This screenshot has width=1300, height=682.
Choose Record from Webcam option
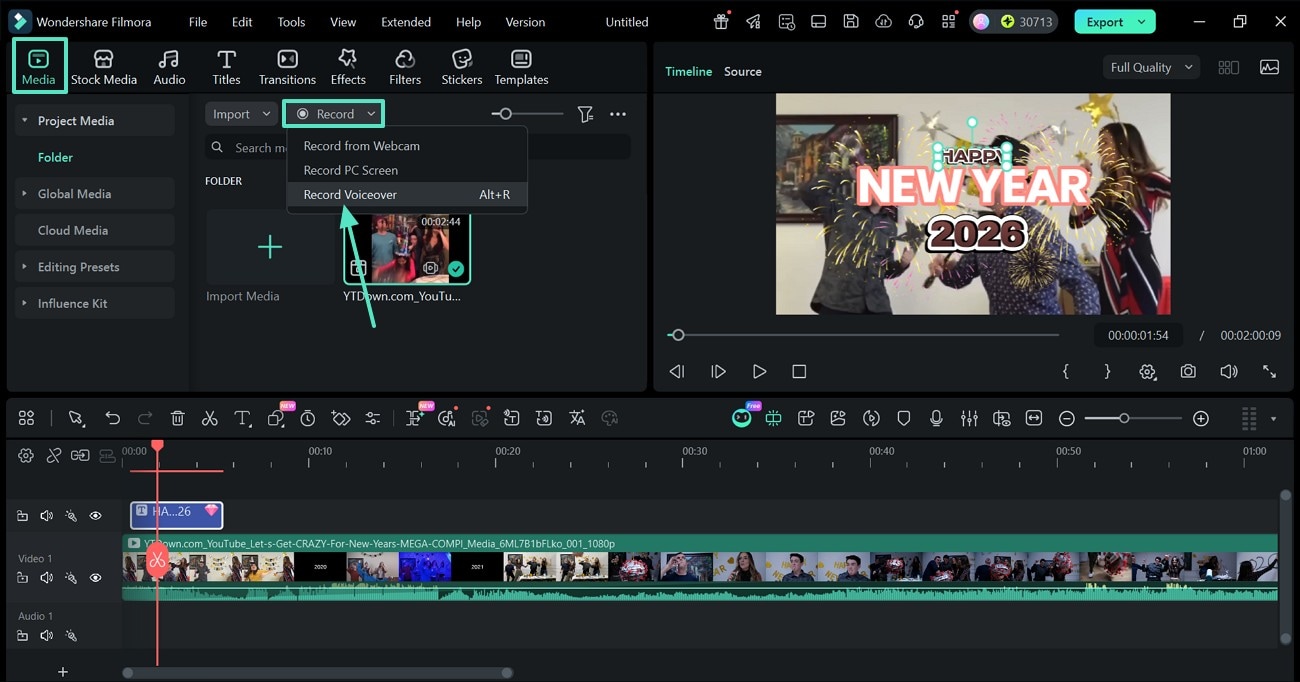[407, 146]
